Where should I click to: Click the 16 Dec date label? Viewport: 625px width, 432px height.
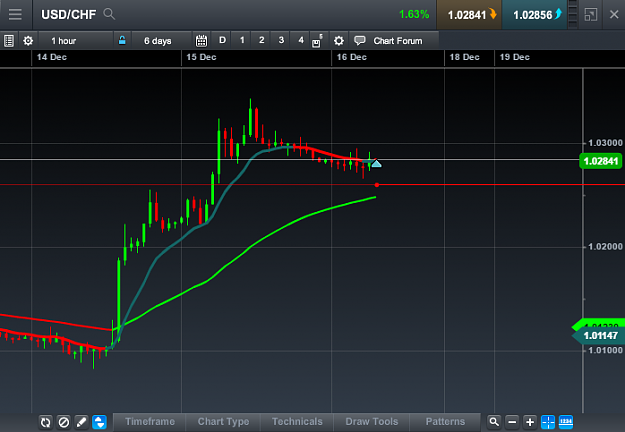click(x=352, y=57)
